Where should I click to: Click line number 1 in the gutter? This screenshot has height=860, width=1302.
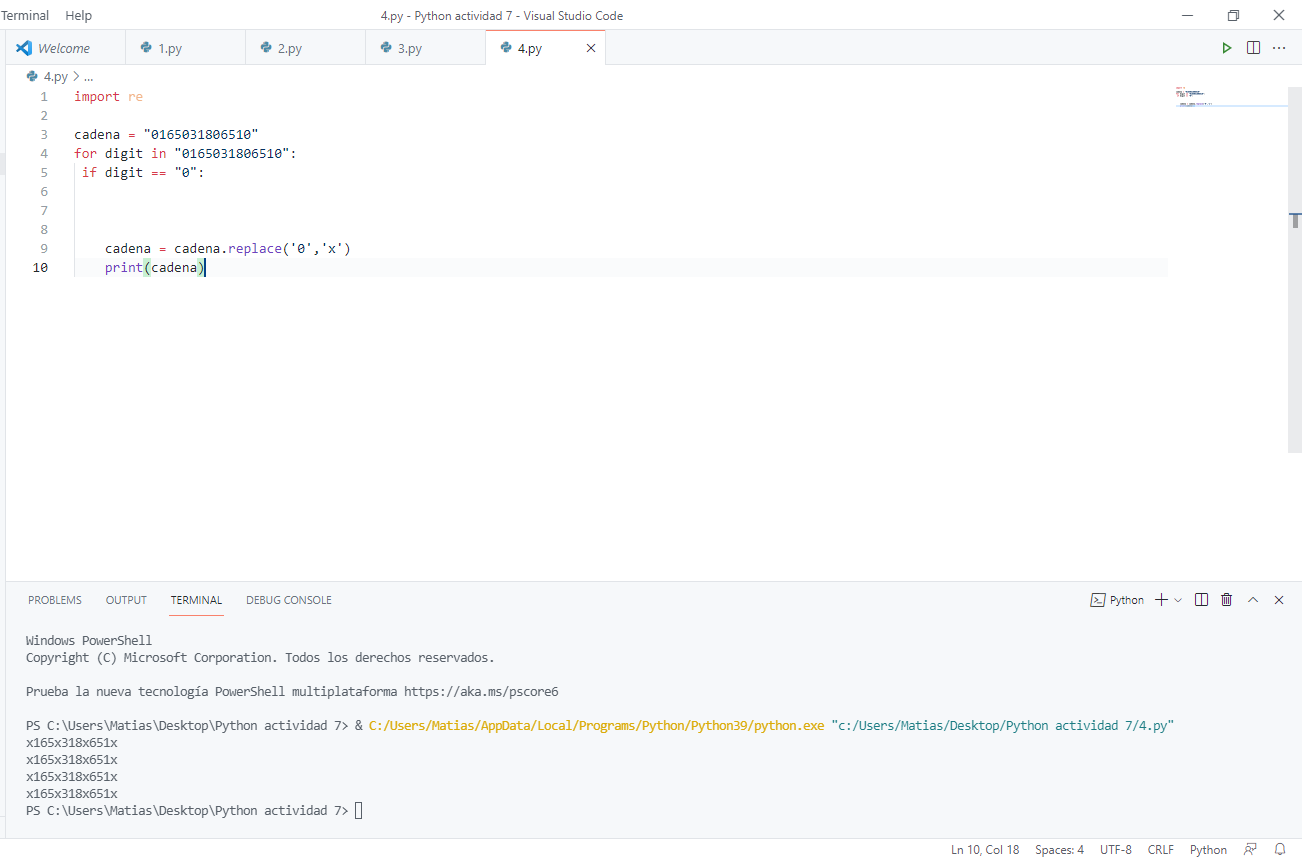pos(44,97)
